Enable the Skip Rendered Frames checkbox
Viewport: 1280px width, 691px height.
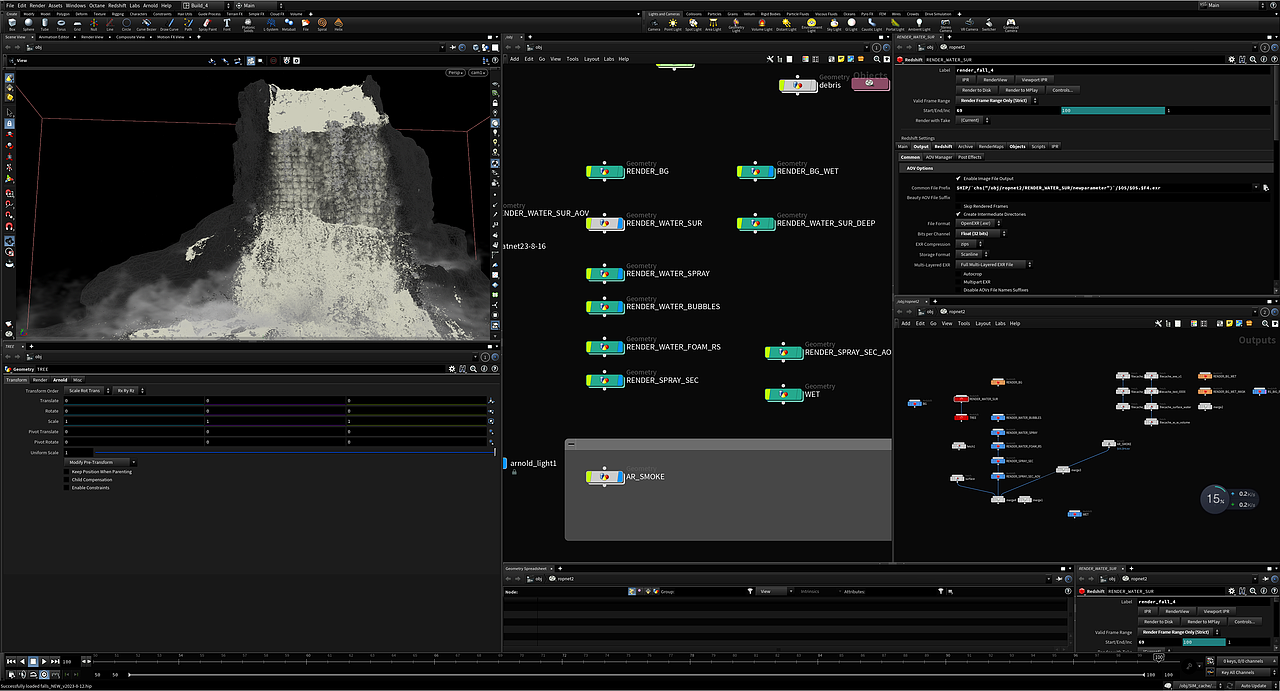coord(958,205)
